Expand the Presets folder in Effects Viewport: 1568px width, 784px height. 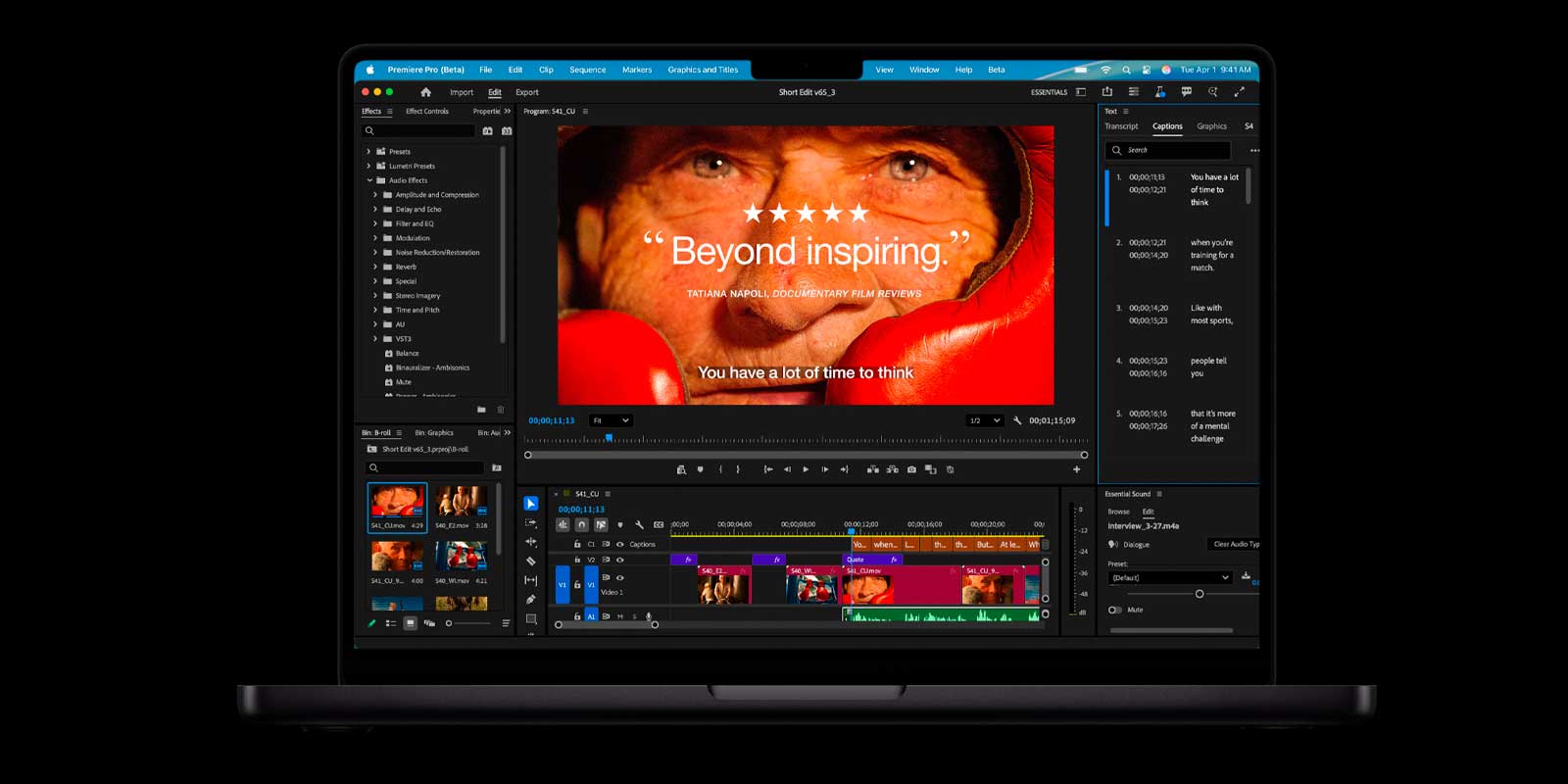[x=368, y=152]
